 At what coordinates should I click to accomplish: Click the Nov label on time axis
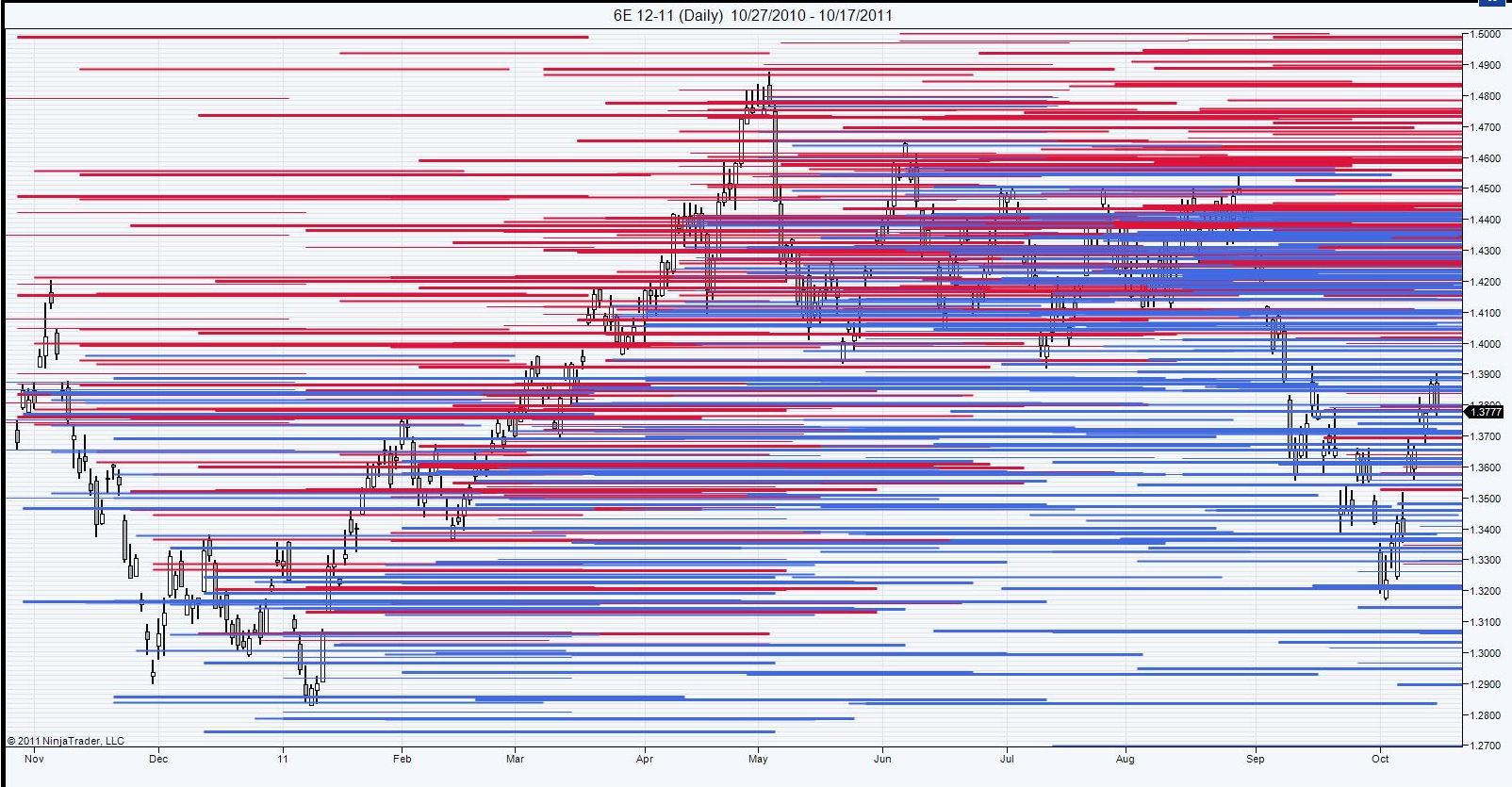(x=34, y=759)
